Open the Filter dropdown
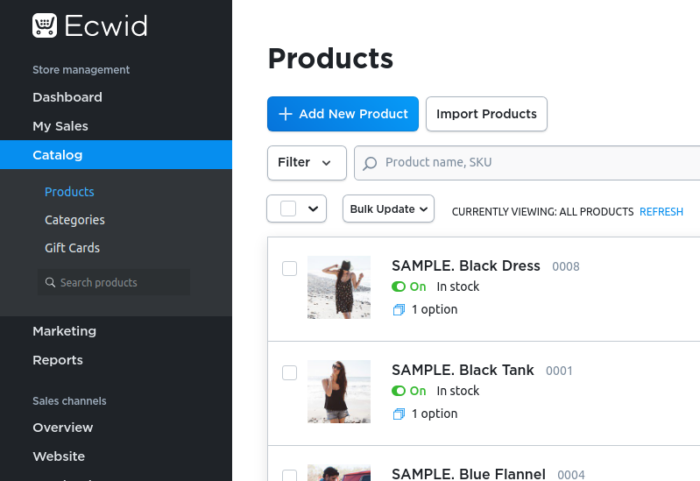 click(x=306, y=163)
